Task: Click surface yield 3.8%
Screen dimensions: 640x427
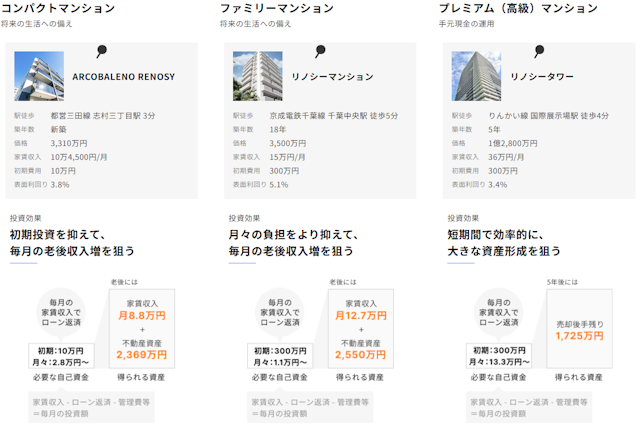Action: pos(60,185)
